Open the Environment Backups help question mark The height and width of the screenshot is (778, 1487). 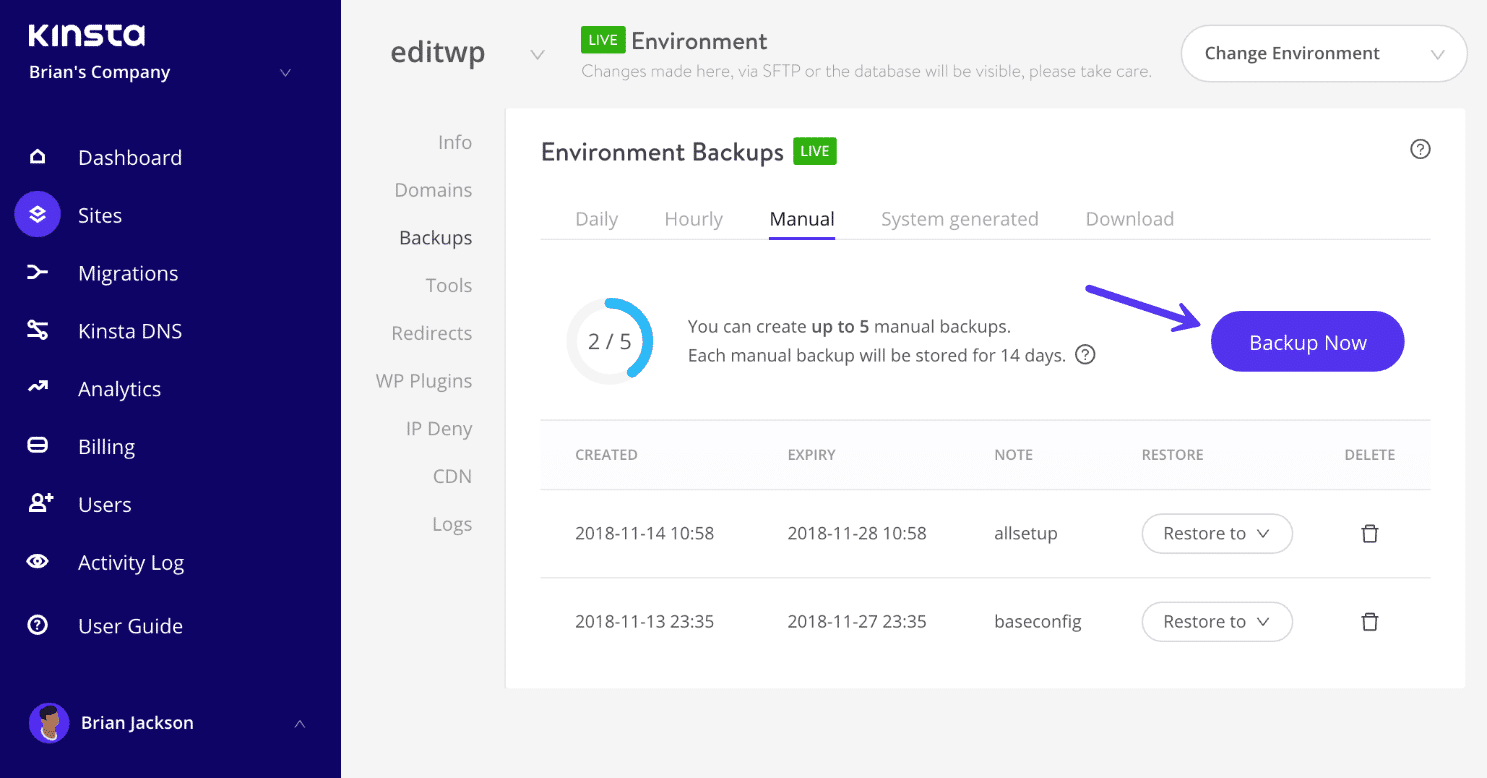pyautogui.click(x=1420, y=149)
